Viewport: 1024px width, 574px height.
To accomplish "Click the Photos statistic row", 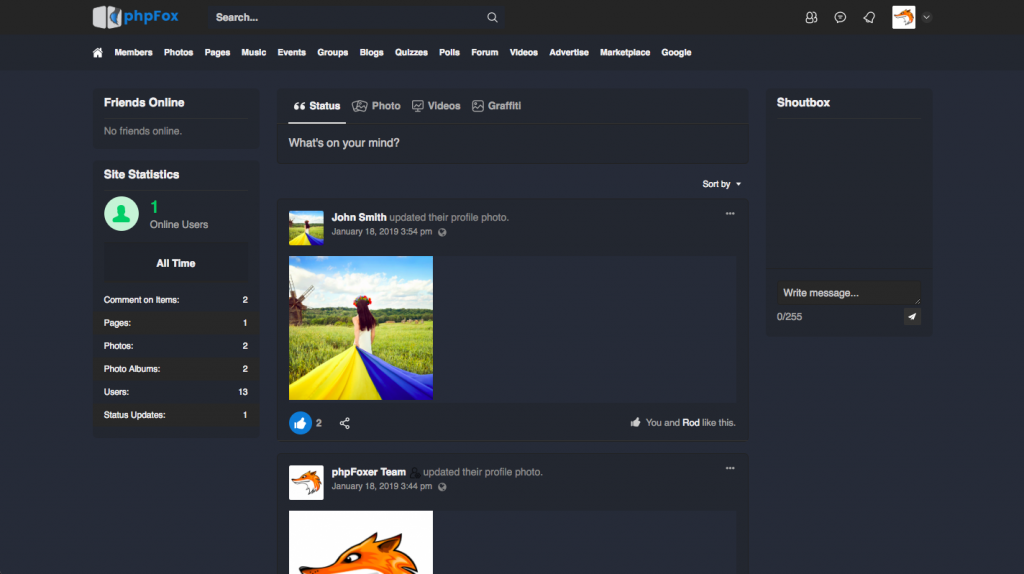I will tap(176, 345).
